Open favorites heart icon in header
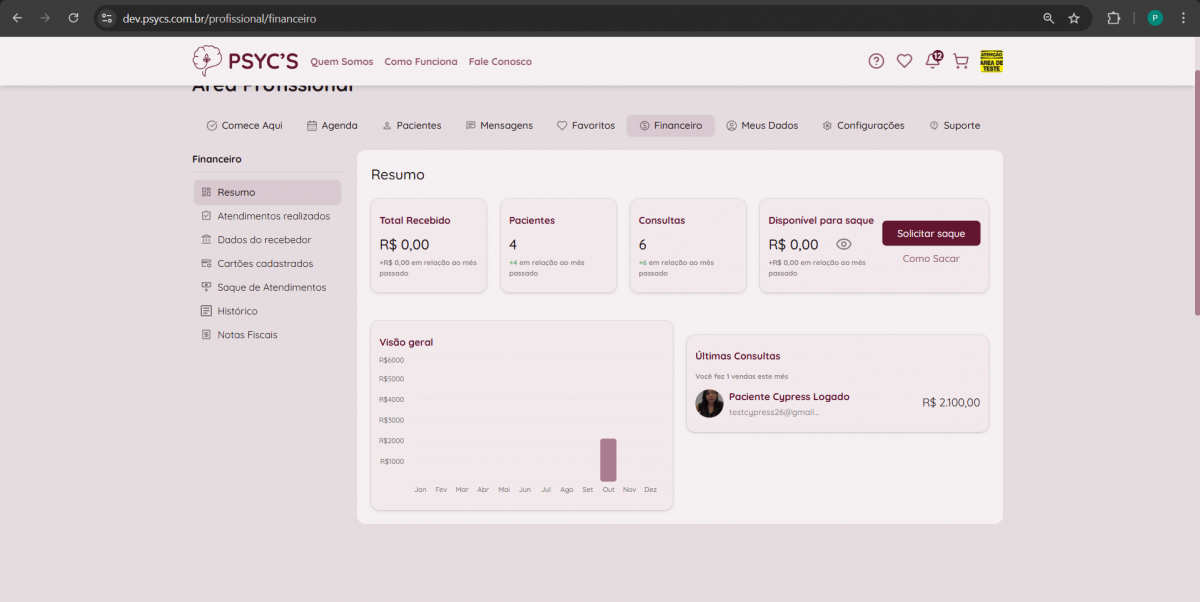Viewport: 1200px width, 602px height. [904, 61]
